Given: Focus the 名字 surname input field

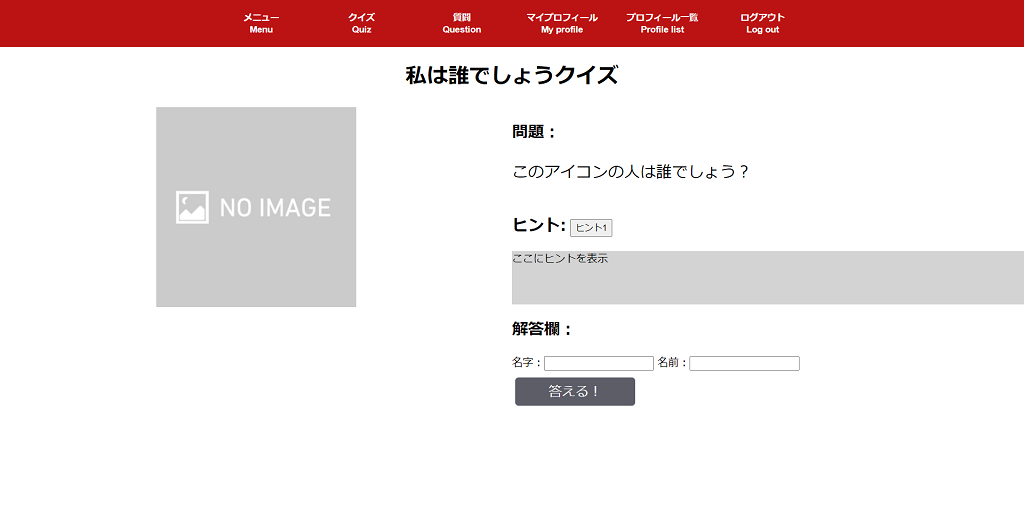Looking at the screenshot, I should tap(599, 363).
